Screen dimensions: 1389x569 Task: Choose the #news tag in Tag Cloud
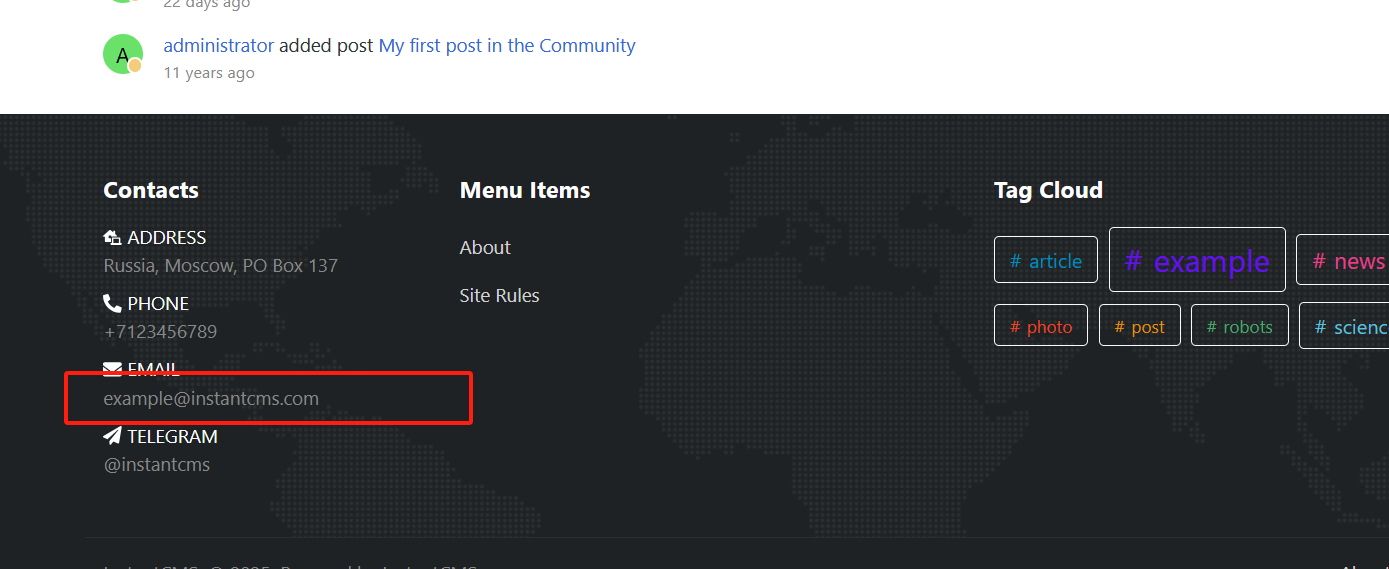[x=1343, y=260]
